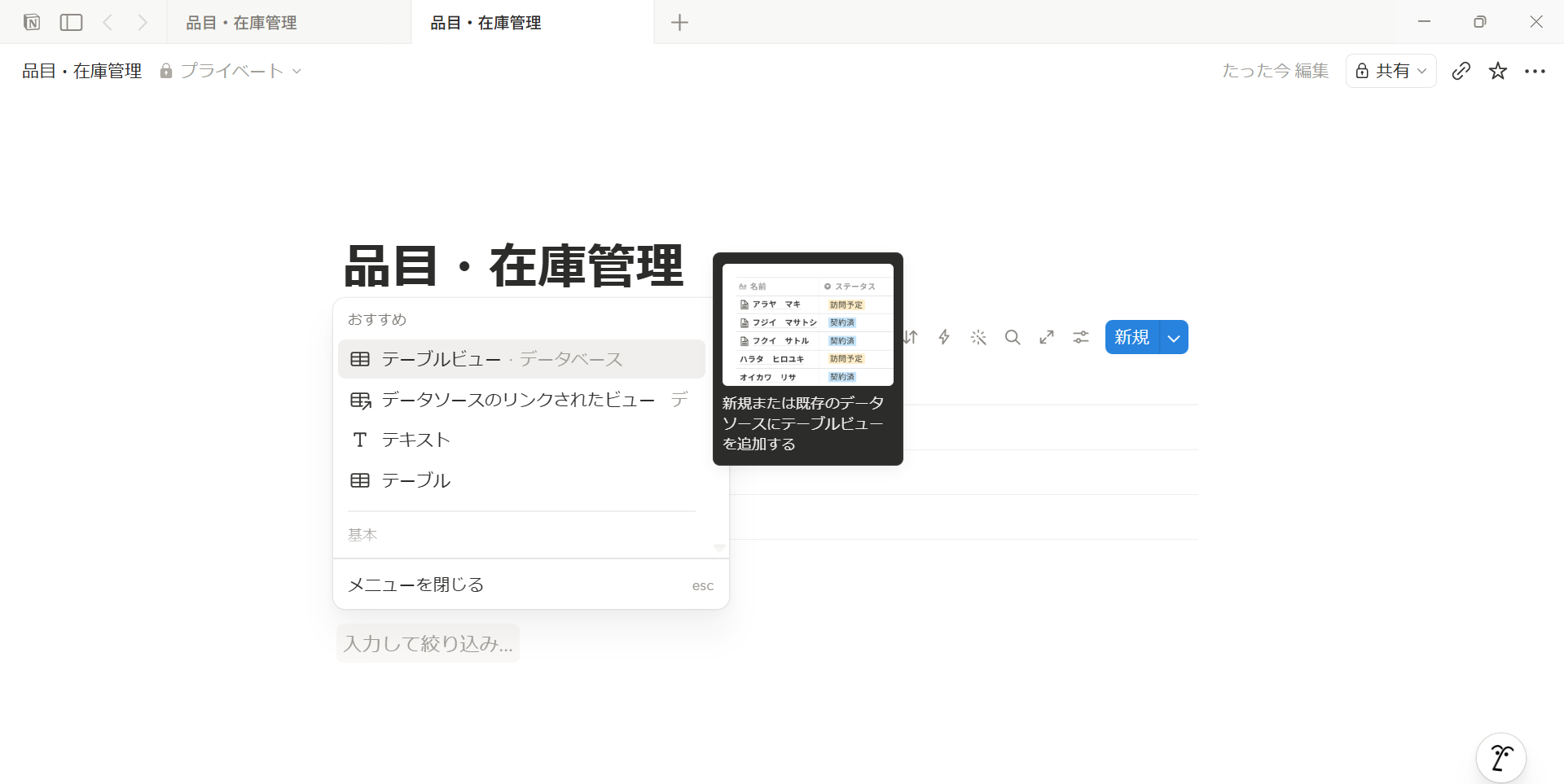
Task: Open database search magnifier icon
Action: tap(1013, 337)
